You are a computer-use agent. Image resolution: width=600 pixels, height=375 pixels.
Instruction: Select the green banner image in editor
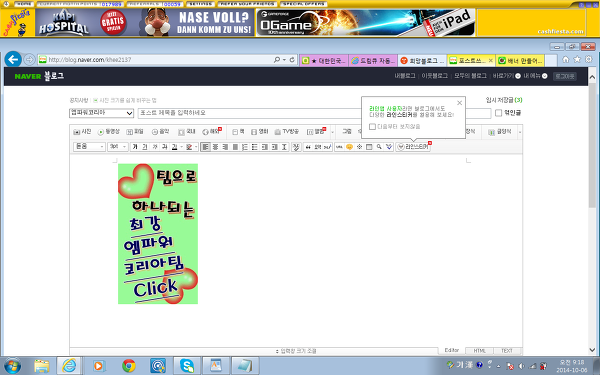point(158,234)
